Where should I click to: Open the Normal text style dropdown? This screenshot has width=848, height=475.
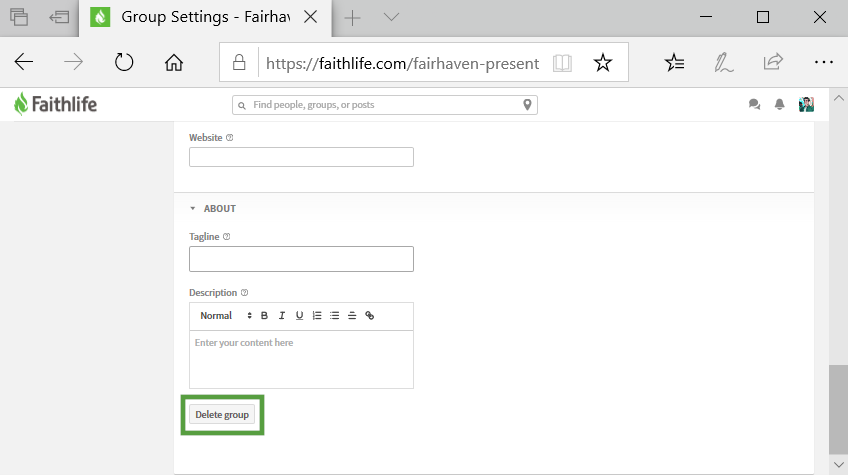pyautogui.click(x=226, y=316)
